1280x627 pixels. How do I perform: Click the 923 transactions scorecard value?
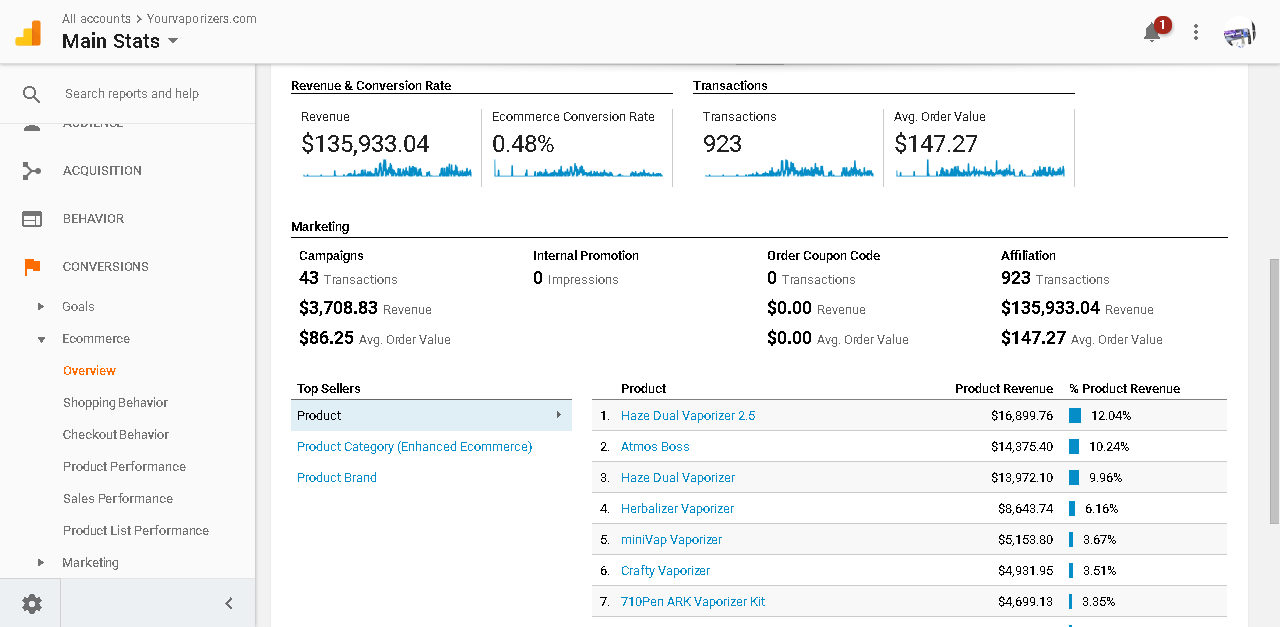[x=722, y=144]
